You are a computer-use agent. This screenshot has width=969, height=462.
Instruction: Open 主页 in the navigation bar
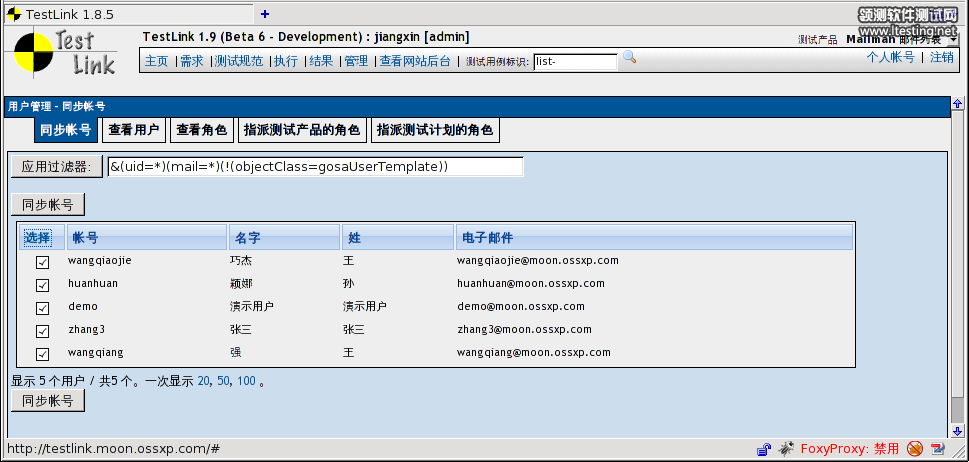click(x=156, y=61)
